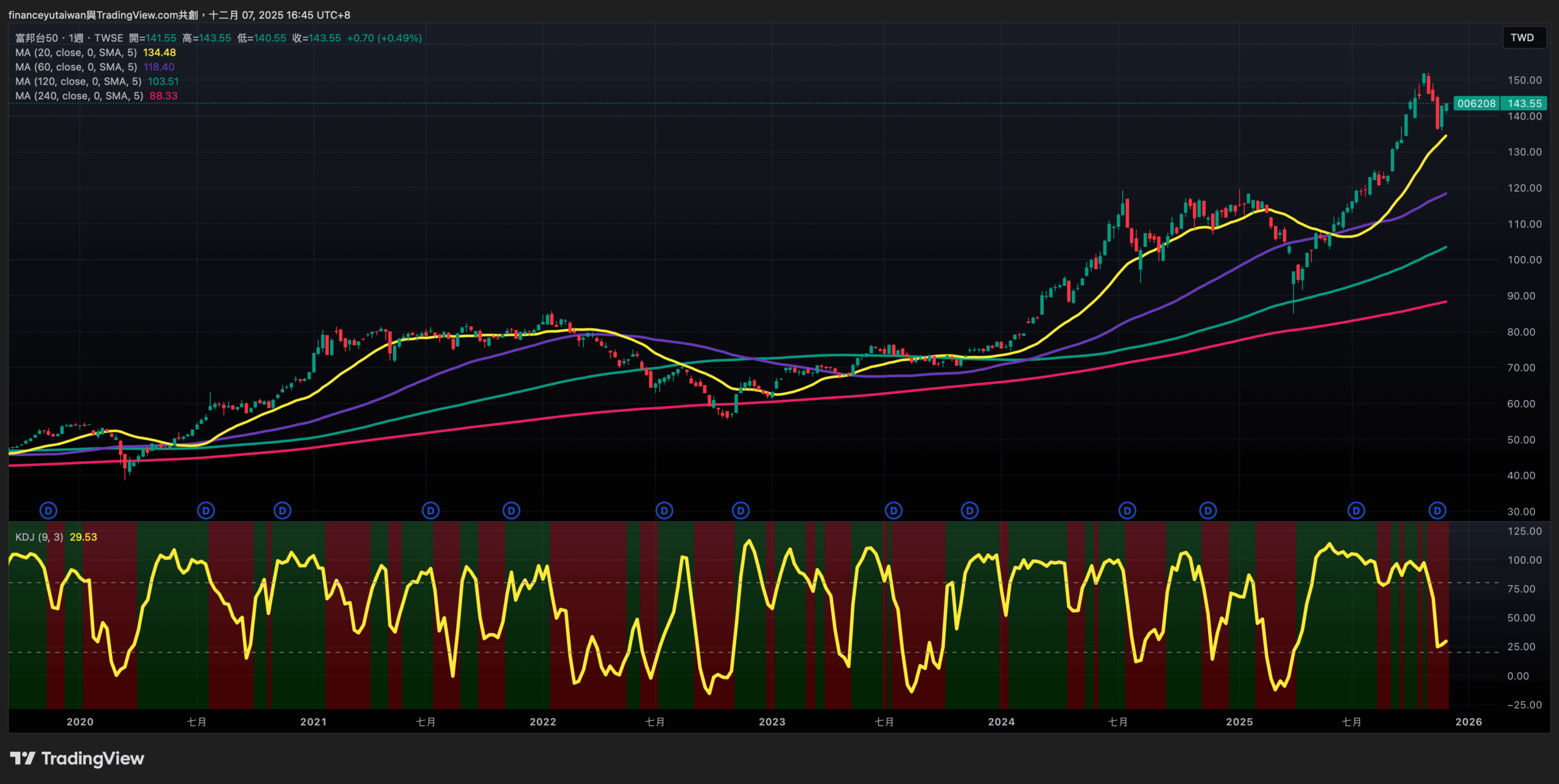This screenshot has width=1559, height=784.
Task: Click the 富邦台50 symbol title
Action: [x=37, y=38]
